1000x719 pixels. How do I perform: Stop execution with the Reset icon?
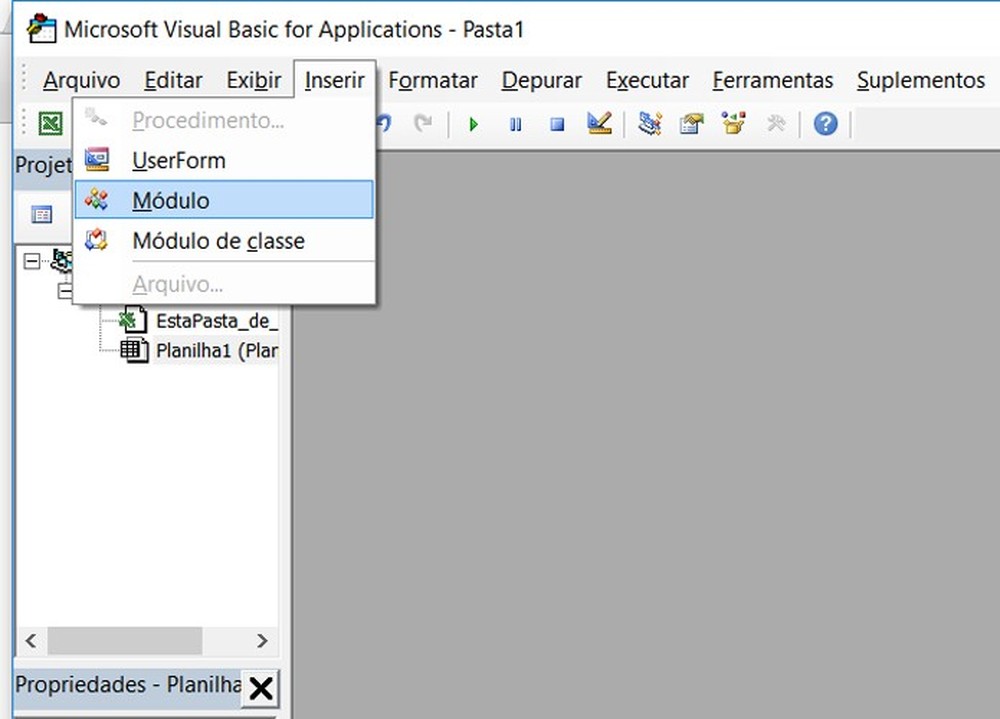(556, 123)
